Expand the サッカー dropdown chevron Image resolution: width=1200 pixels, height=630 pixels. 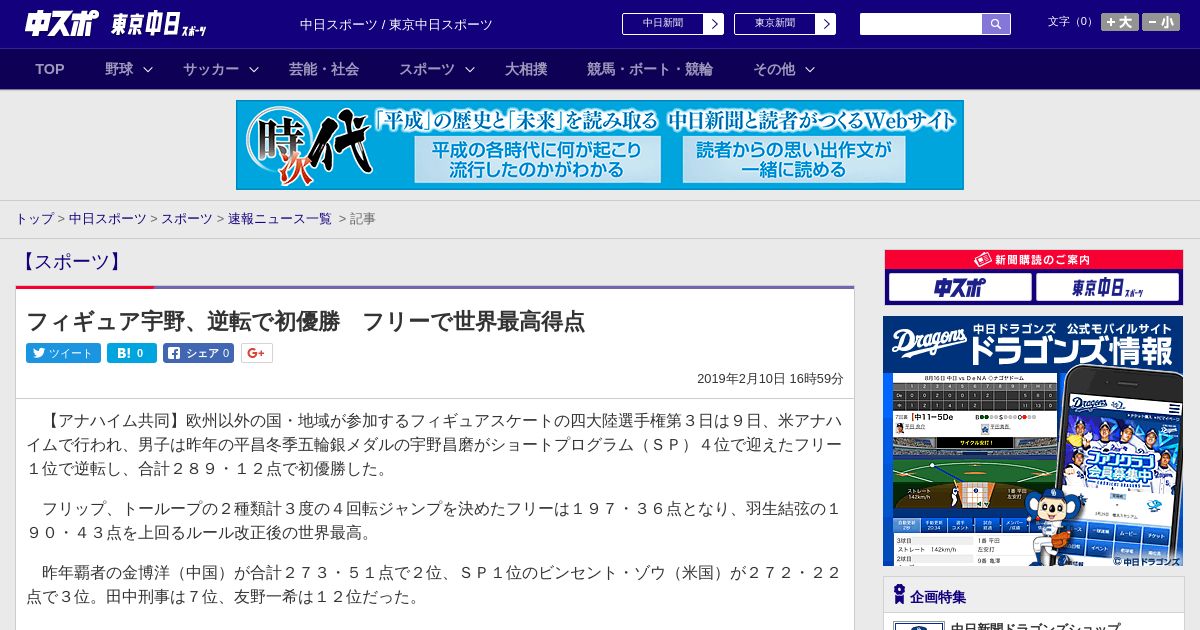(x=254, y=69)
